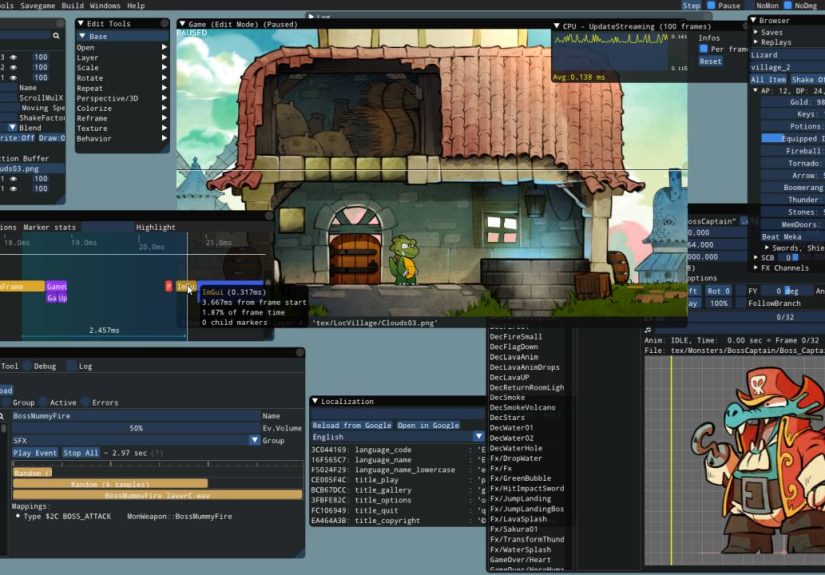Open the Perspective/3D submenu in Edit Tools
The height and width of the screenshot is (575, 825).
122,98
